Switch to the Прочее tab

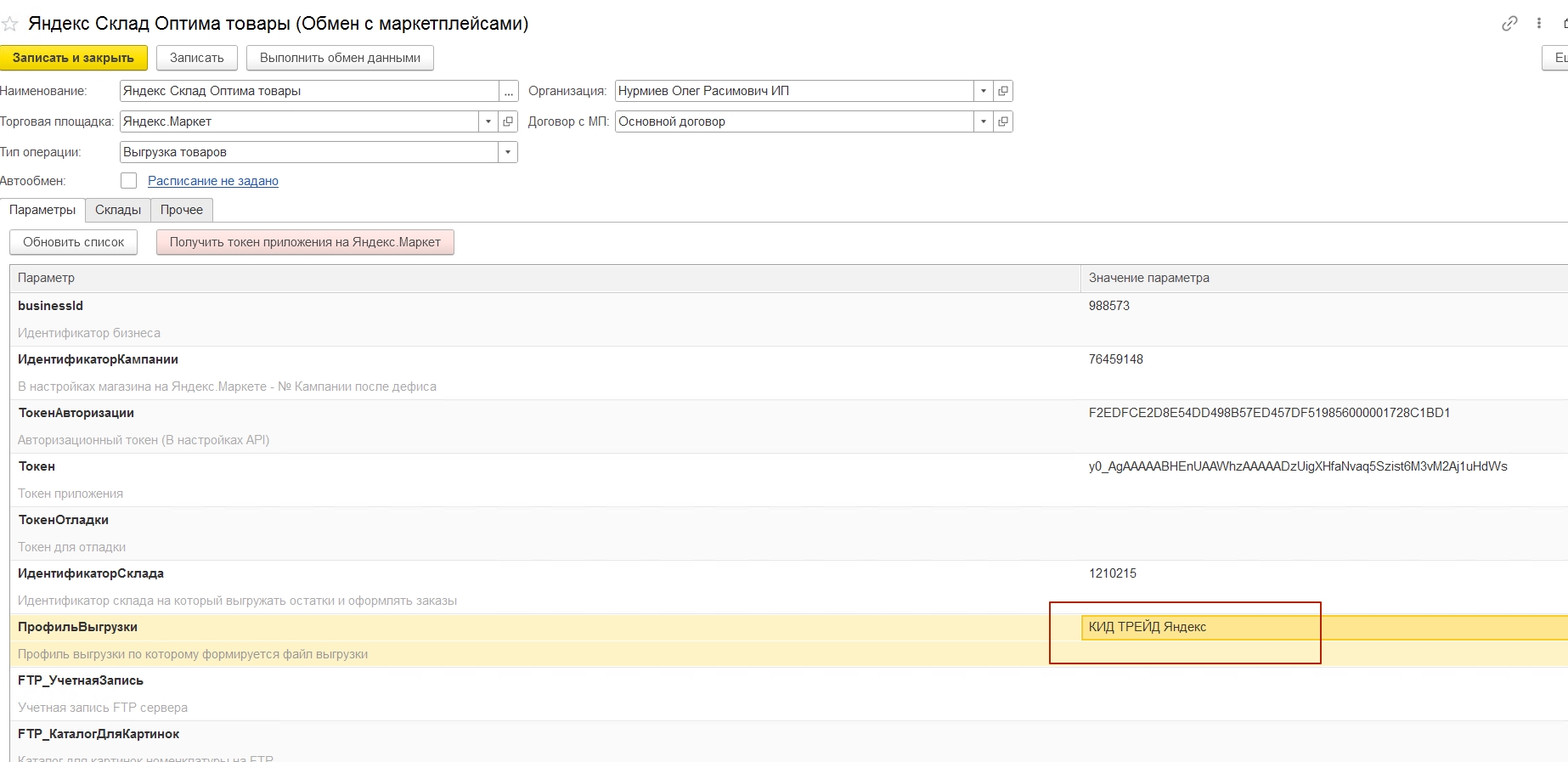(182, 210)
